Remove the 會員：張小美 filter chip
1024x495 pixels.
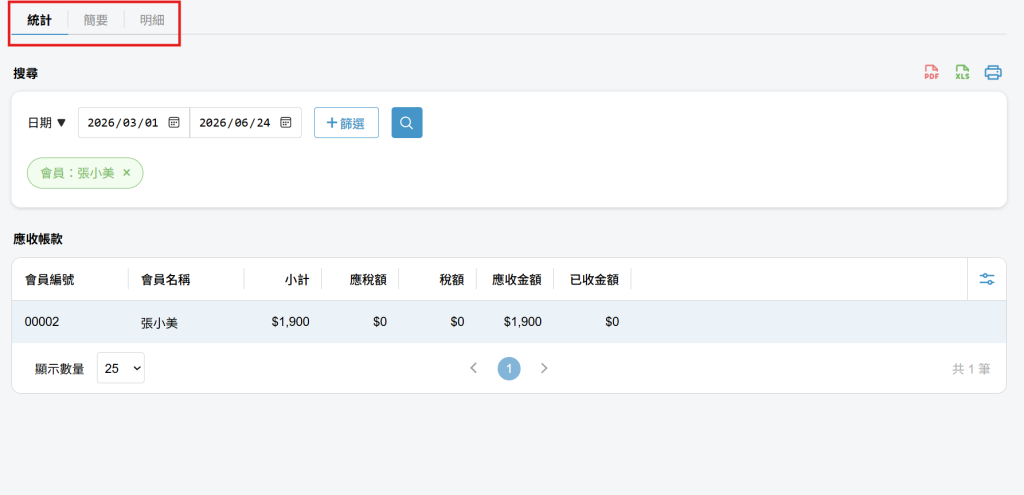(127, 173)
